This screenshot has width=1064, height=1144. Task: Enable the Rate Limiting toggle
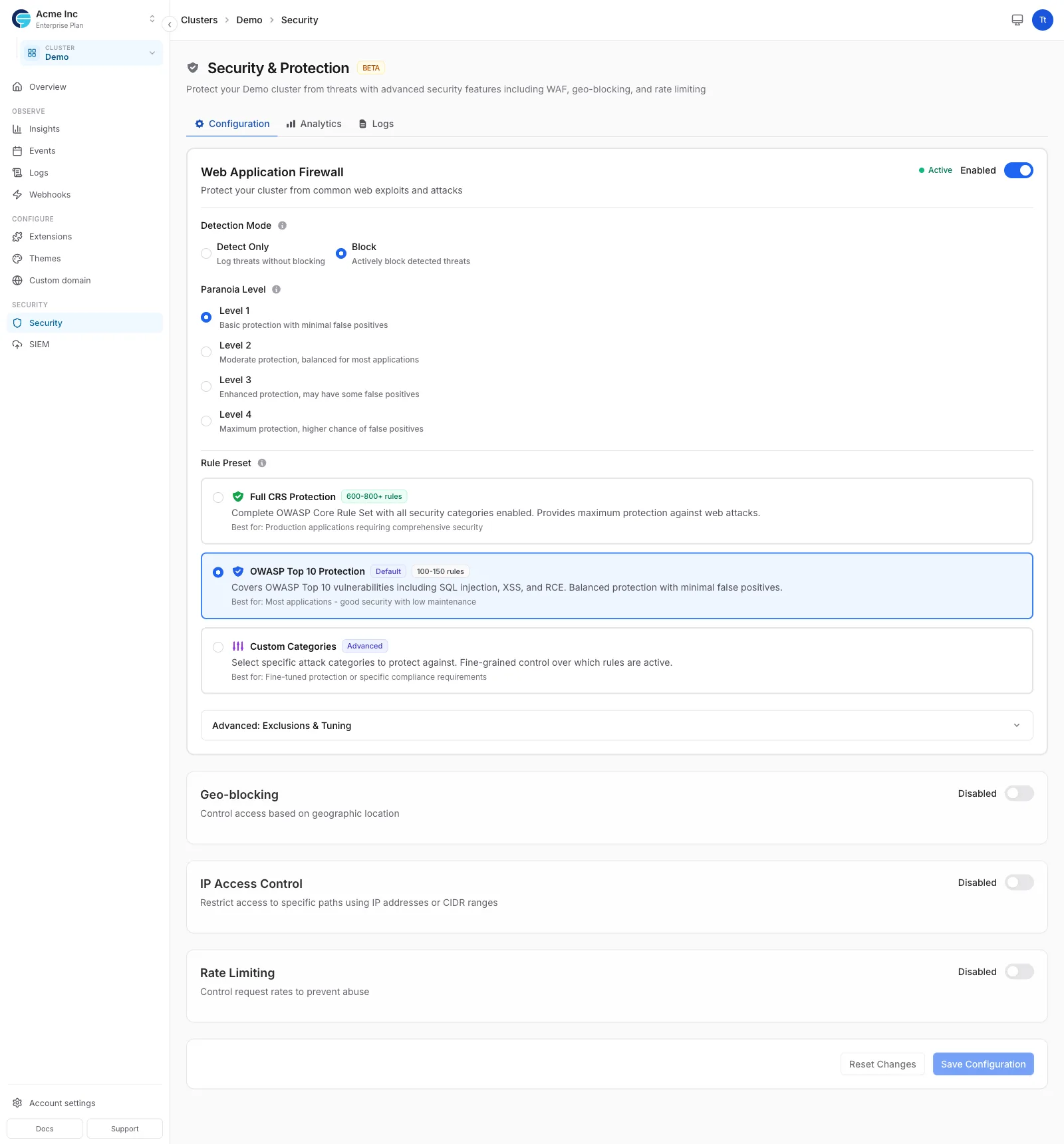(x=1019, y=972)
